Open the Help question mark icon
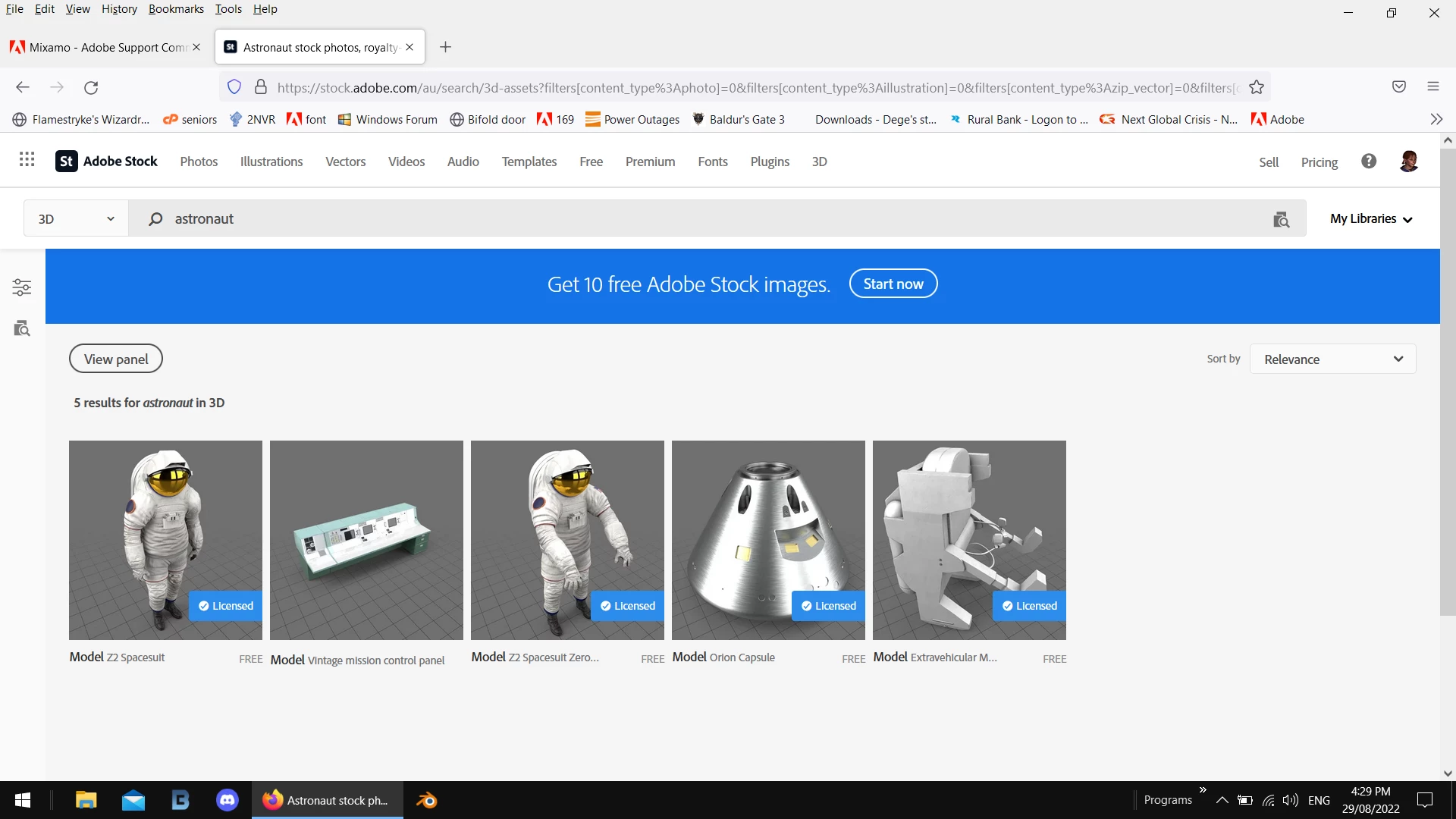Image resolution: width=1456 pixels, height=819 pixels. [x=1368, y=161]
